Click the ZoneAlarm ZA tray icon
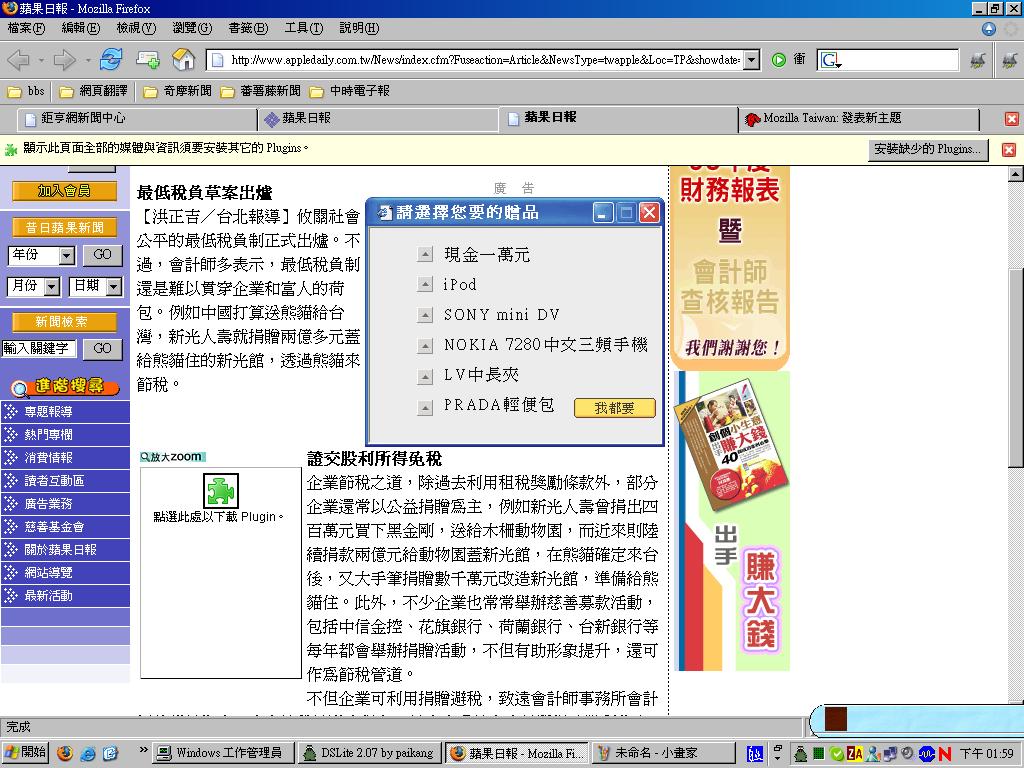Image resolution: width=1024 pixels, height=768 pixels. click(x=854, y=754)
